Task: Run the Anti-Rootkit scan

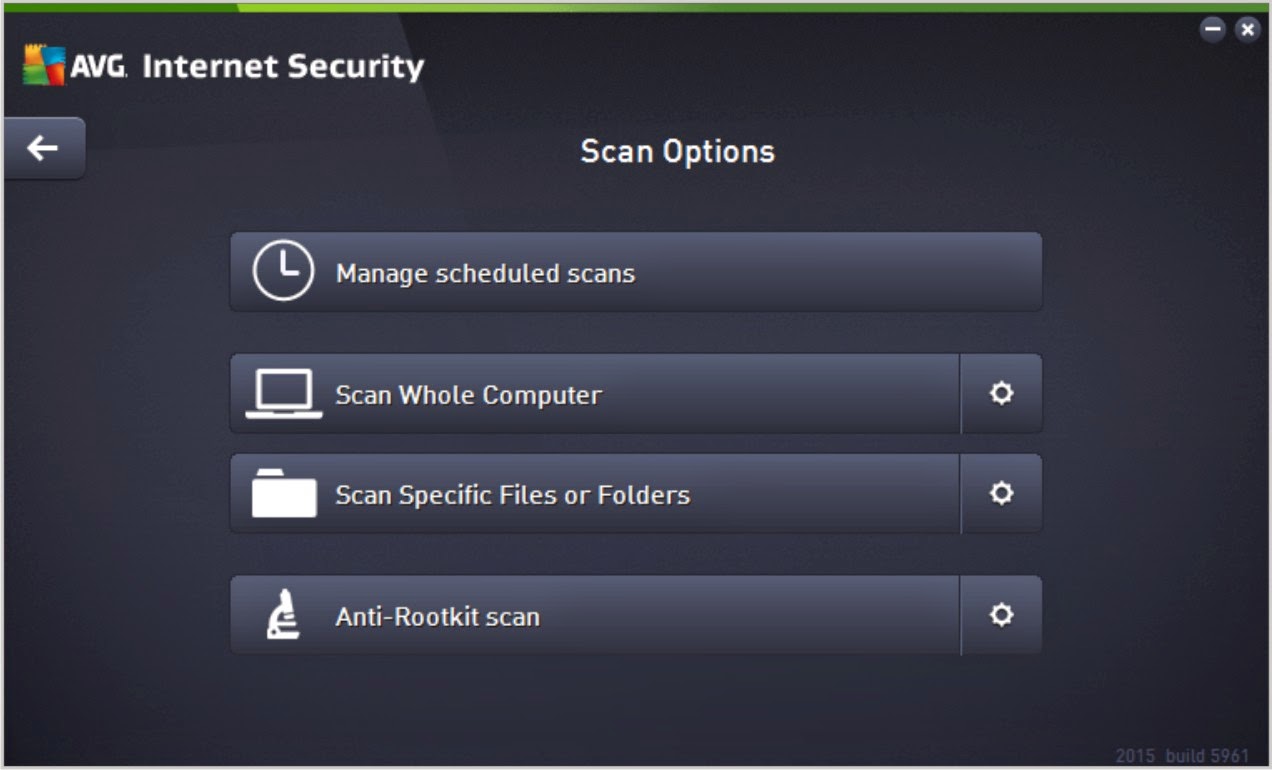Action: coord(437,616)
